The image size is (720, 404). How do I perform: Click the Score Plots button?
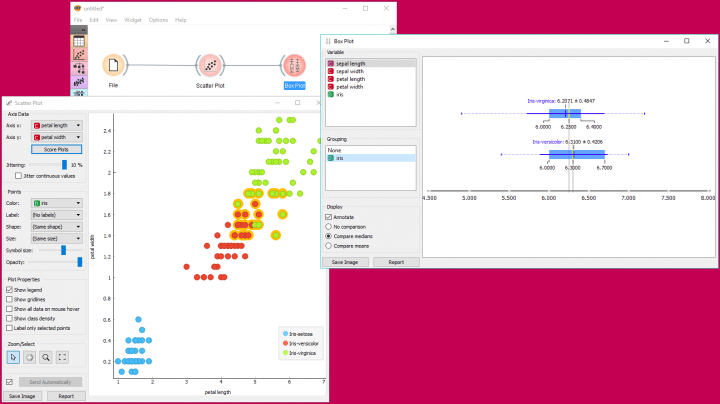pyautogui.click(x=56, y=149)
